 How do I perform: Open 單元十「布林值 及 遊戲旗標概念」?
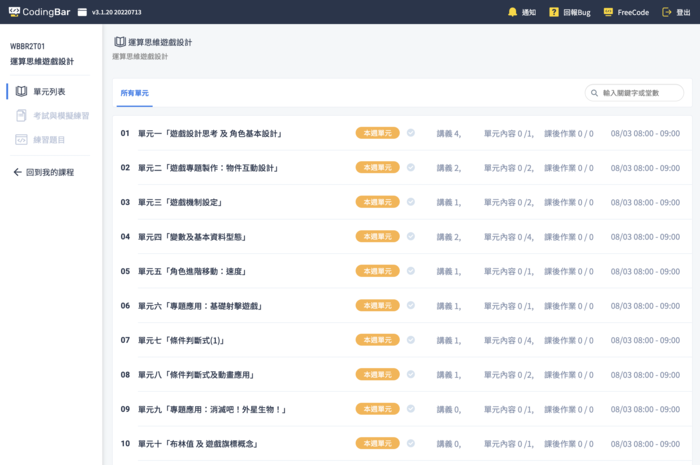click(x=198, y=444)
